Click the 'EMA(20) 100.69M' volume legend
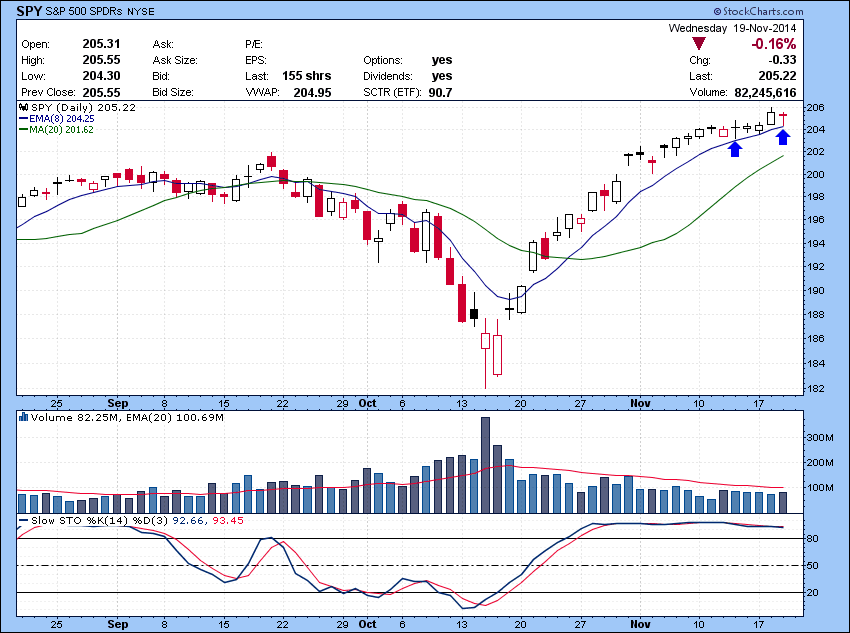The width and height of the screenshot is (850, 633). pos(175,417)
